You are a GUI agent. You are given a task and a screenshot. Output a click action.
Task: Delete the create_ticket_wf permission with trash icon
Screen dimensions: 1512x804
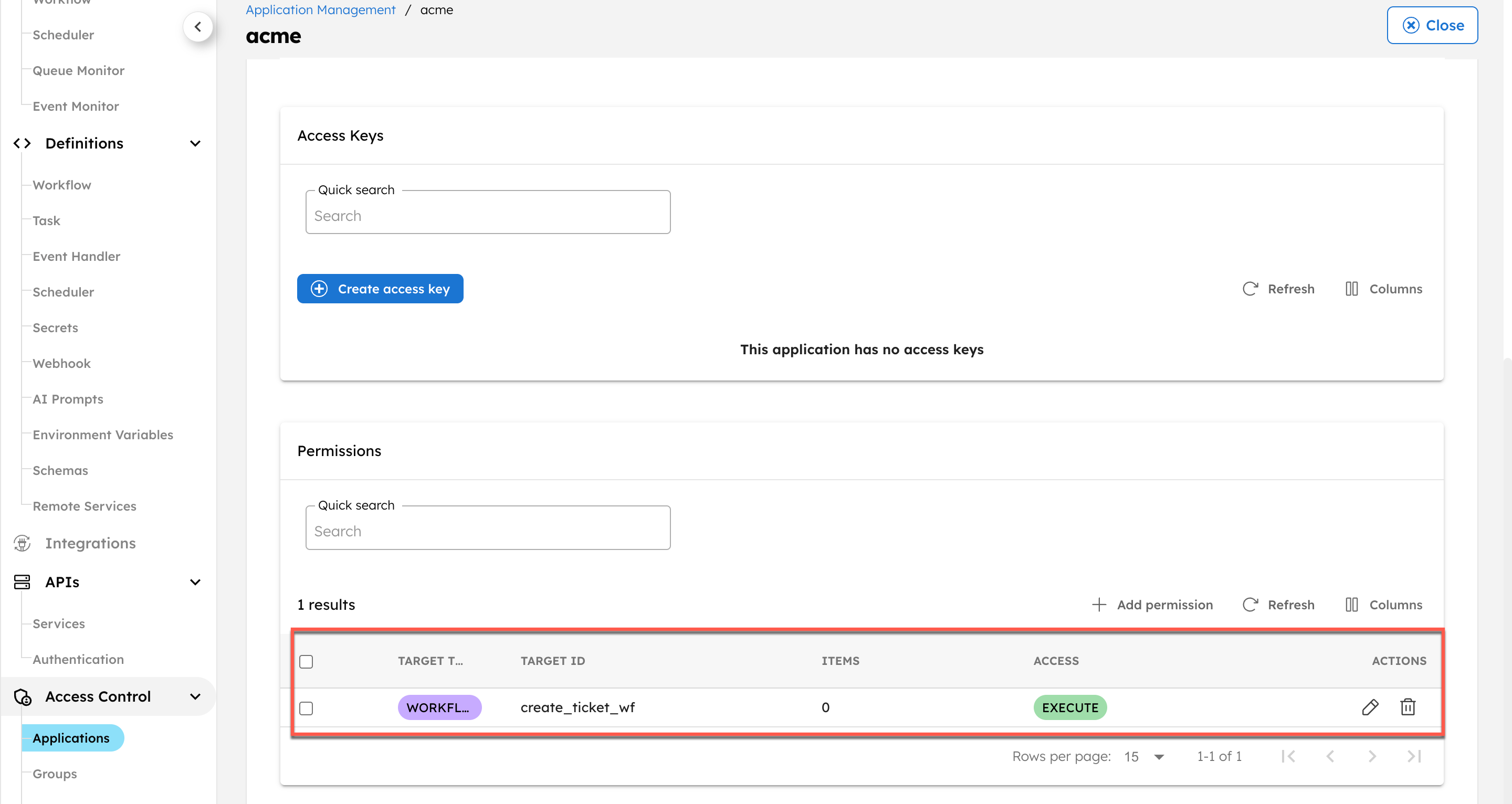(1408, 707)
